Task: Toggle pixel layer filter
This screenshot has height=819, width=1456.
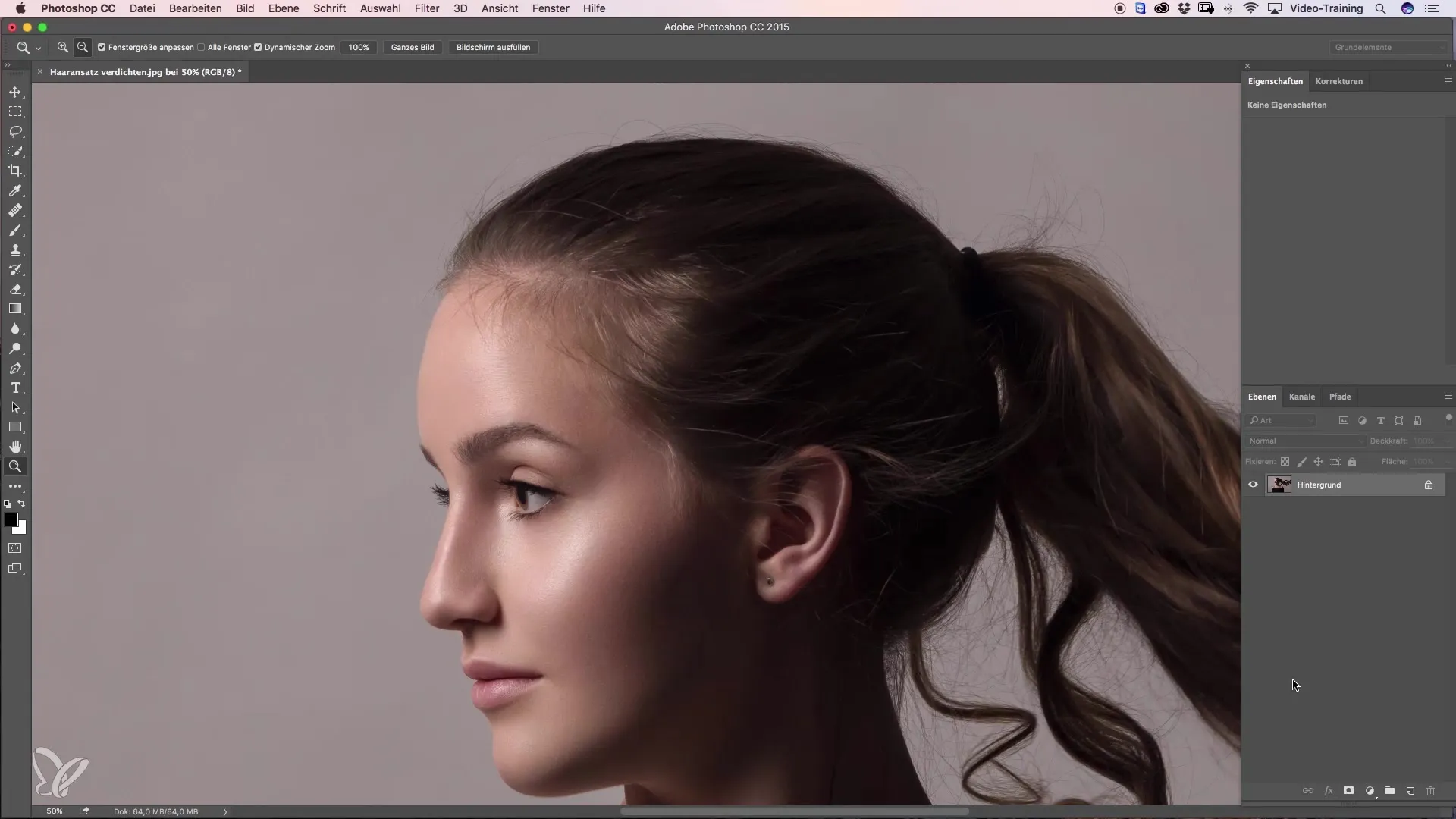Action: pyautogui.click(x=1344, y=420)
